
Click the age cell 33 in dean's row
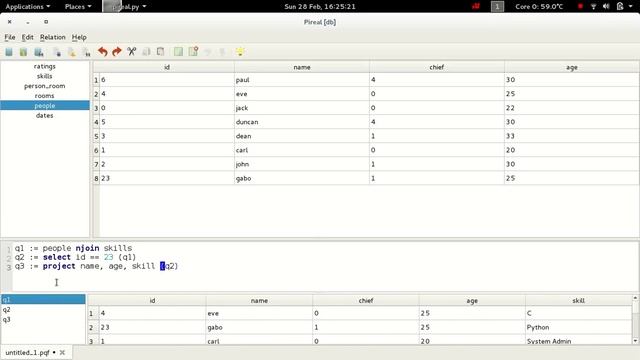point(572,136)
